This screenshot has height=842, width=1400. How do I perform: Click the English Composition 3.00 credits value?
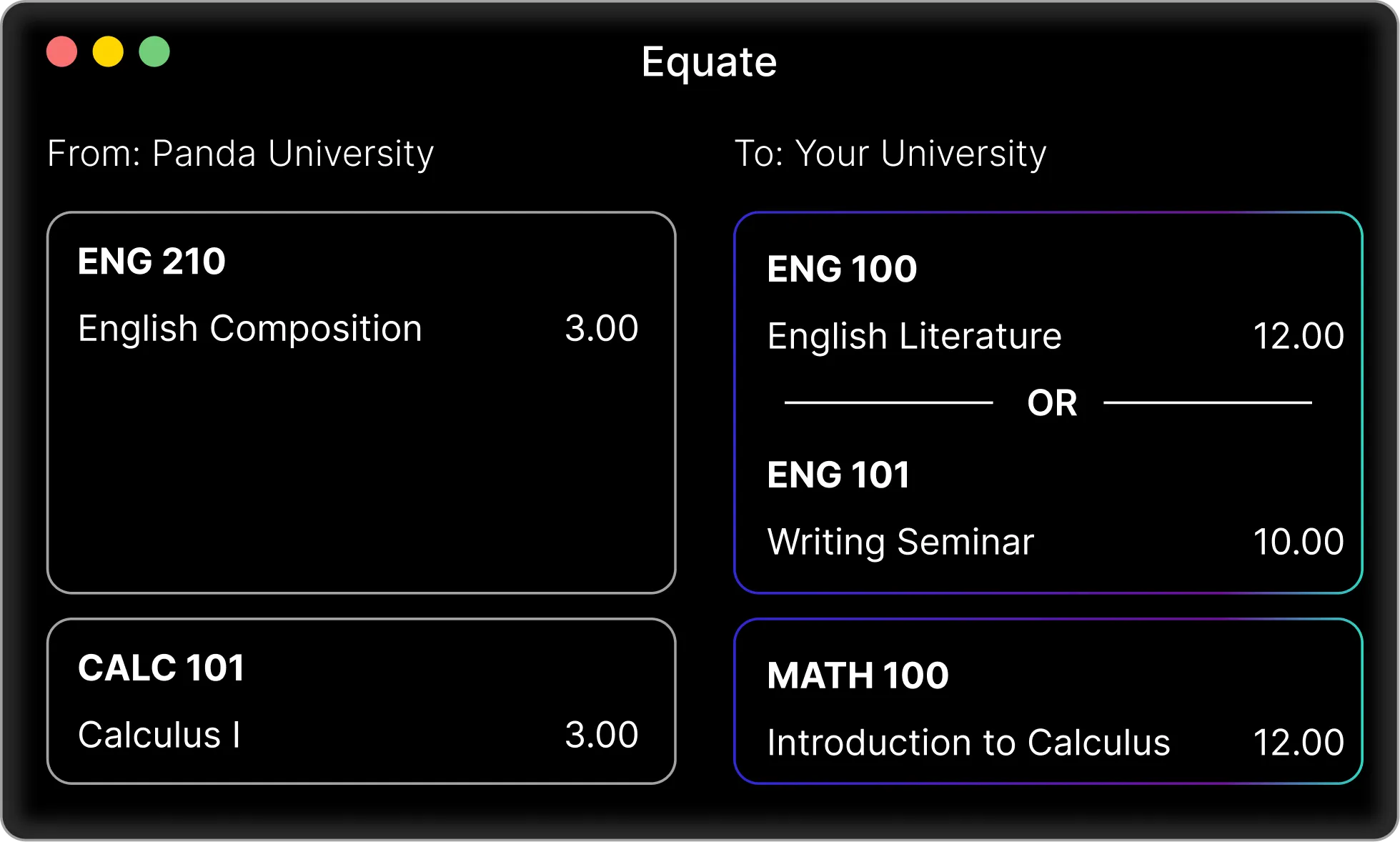(601, 329)
